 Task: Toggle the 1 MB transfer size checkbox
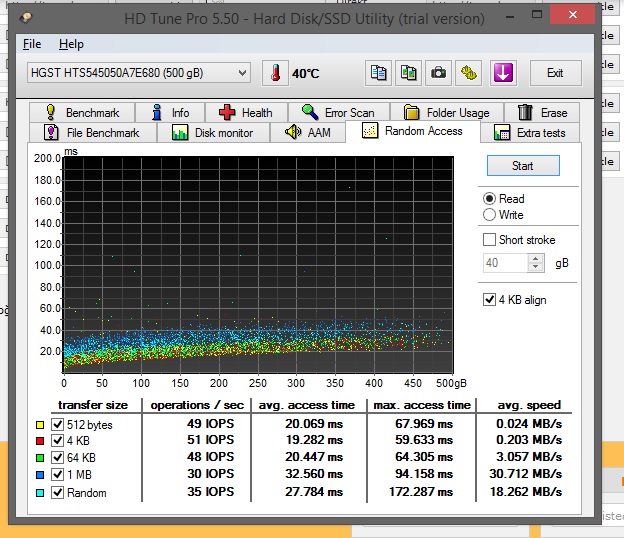pyautogui.click(x=58, y=475)
